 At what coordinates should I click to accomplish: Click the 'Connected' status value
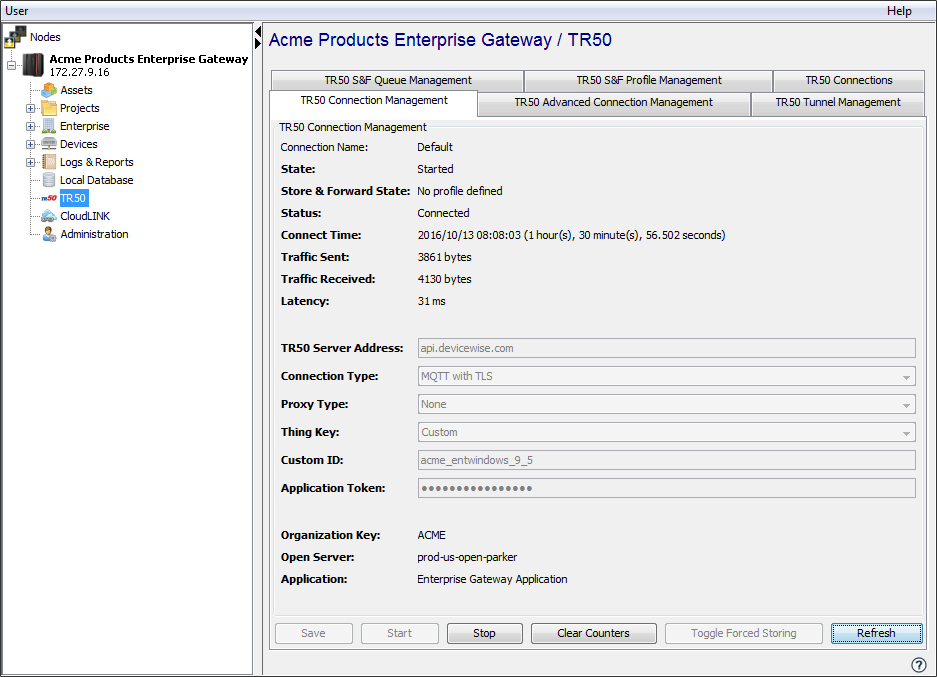coord(443,213)
